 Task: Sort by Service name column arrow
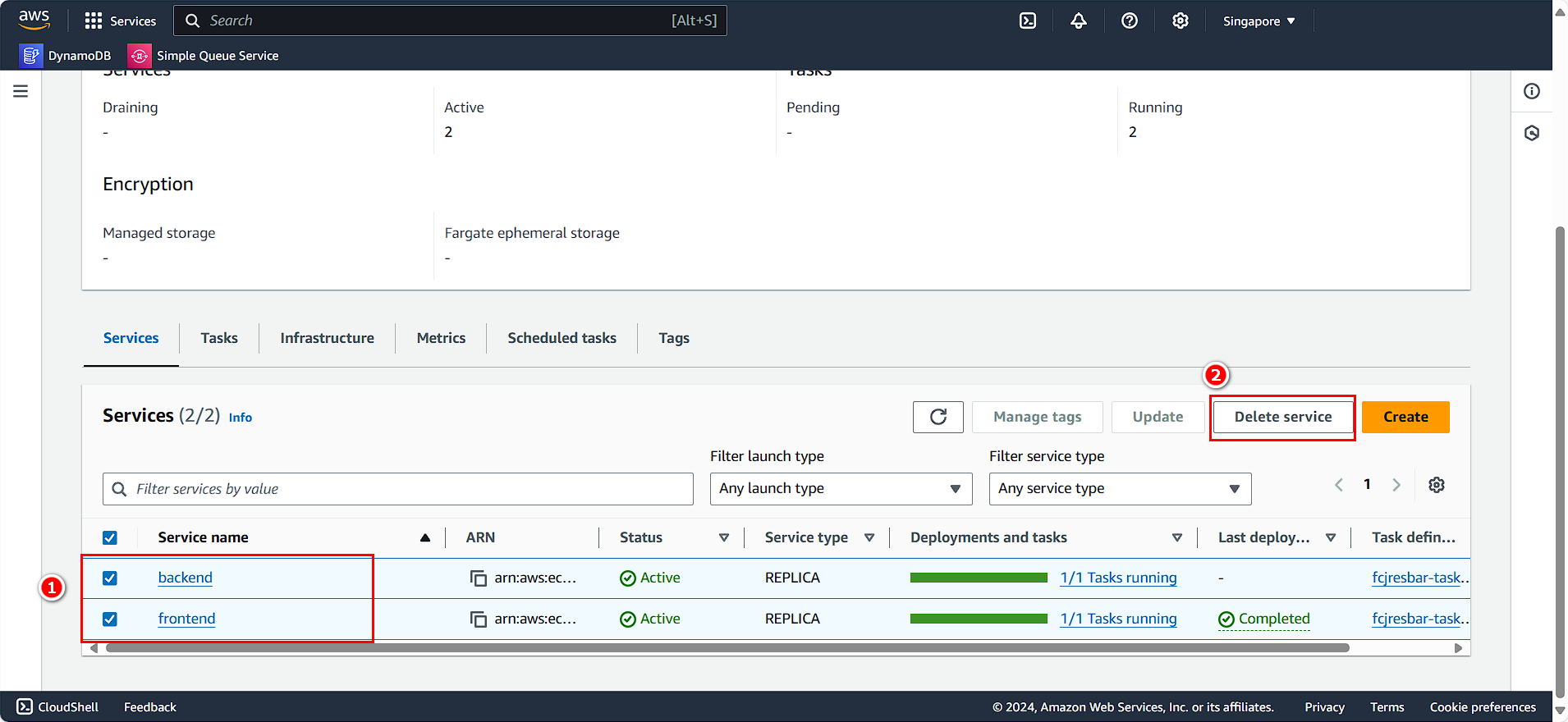point(425,538)
